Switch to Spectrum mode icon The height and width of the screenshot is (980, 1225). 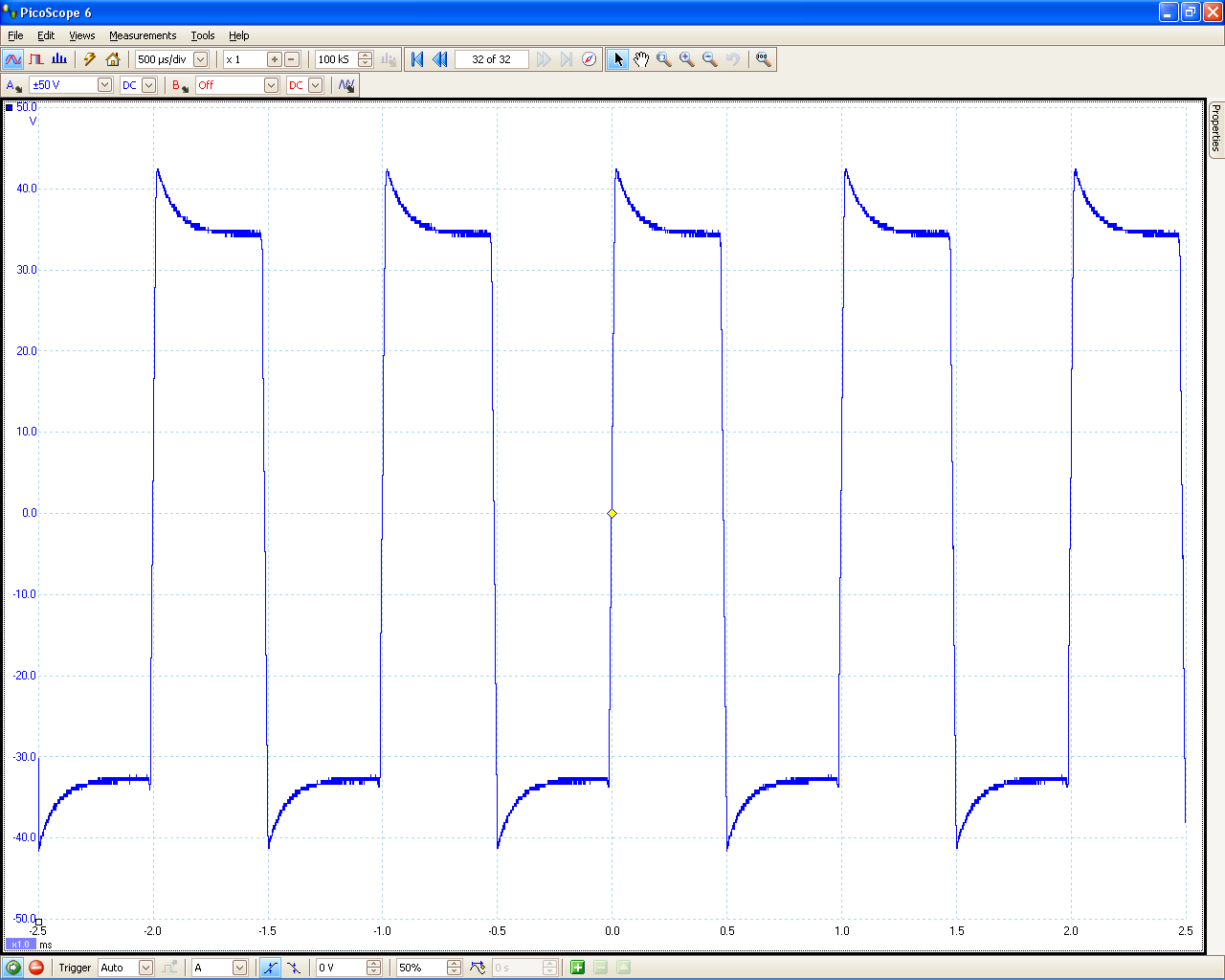click(x=59, y=59)
